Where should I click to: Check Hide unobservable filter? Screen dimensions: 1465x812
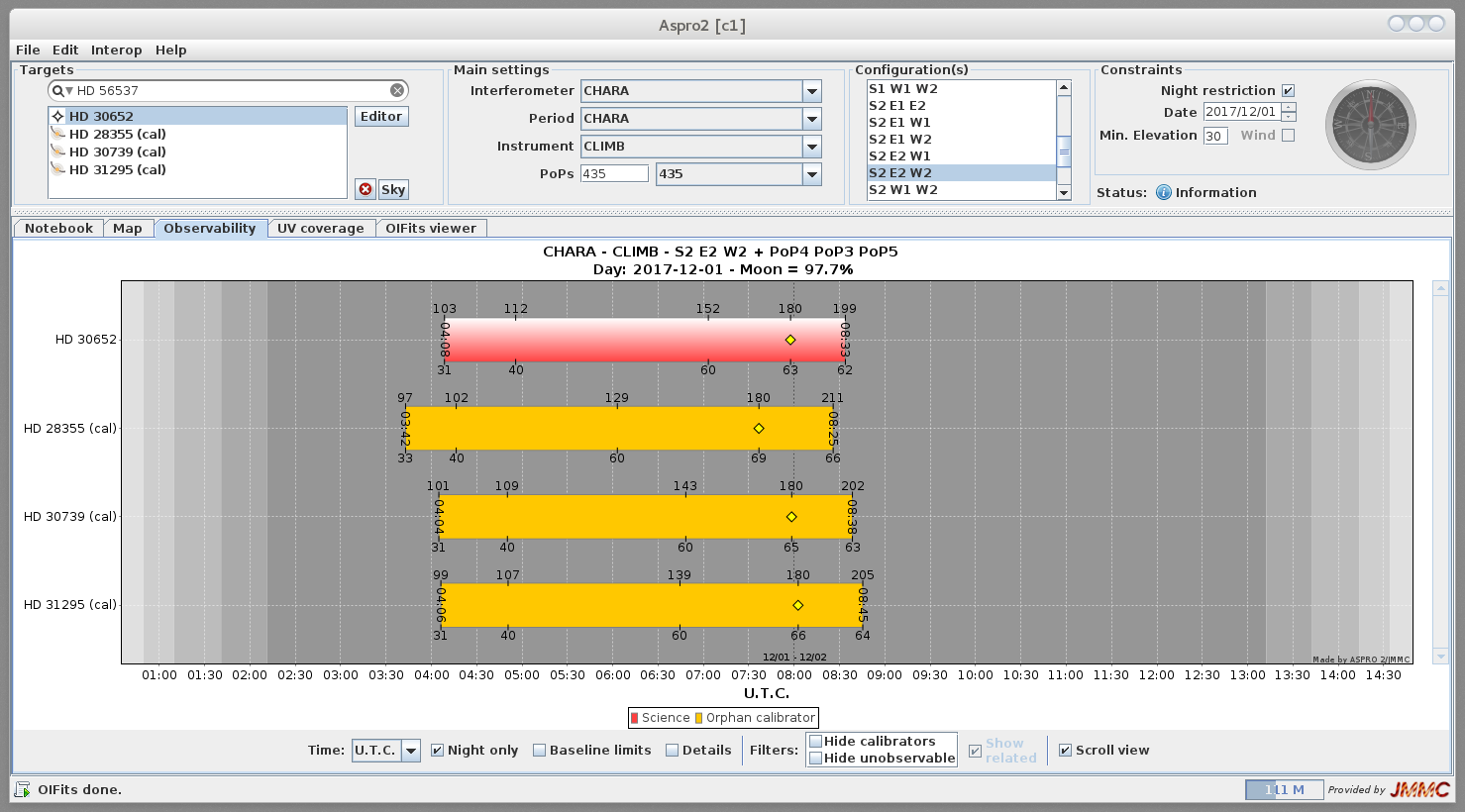pos(815,758)
